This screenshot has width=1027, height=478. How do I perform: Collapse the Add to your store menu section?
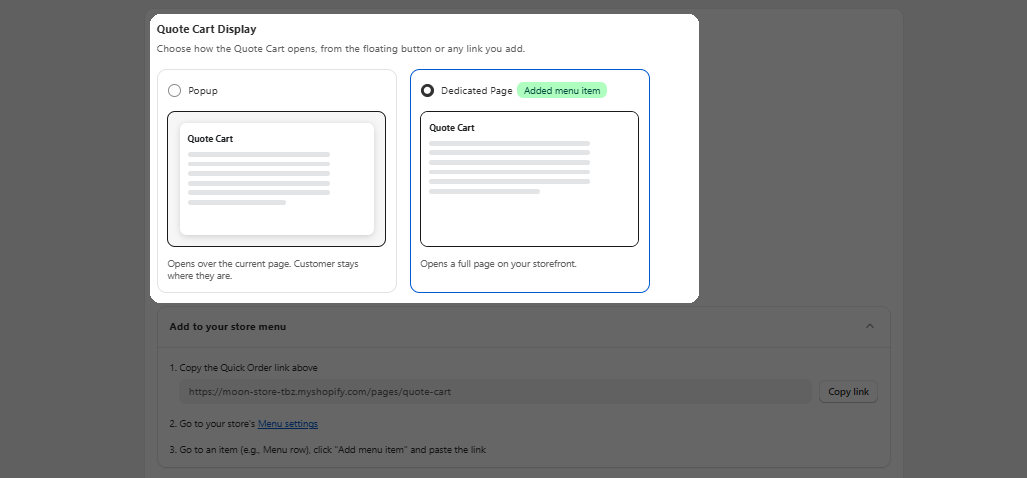[870, 326]
